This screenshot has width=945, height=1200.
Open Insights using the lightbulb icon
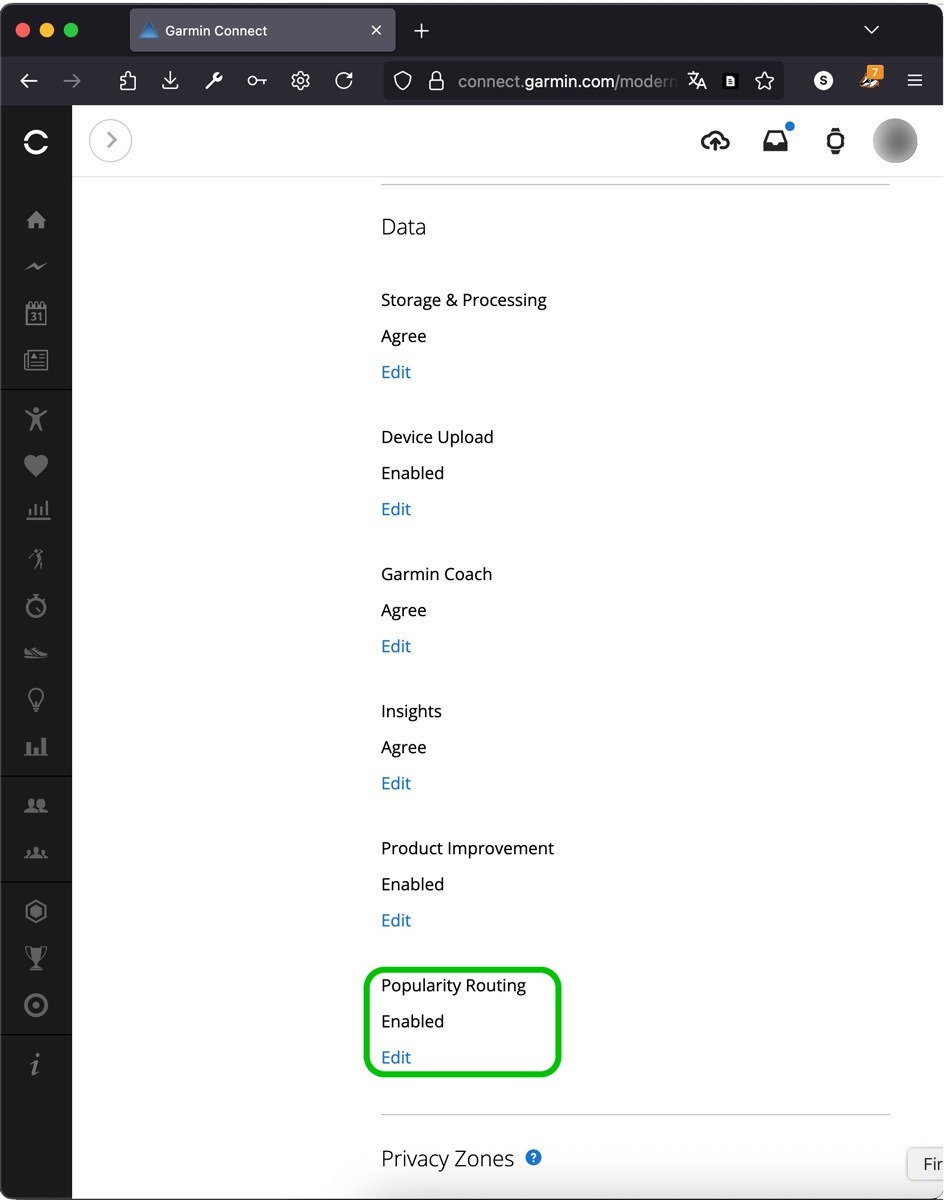click(36, 699)
